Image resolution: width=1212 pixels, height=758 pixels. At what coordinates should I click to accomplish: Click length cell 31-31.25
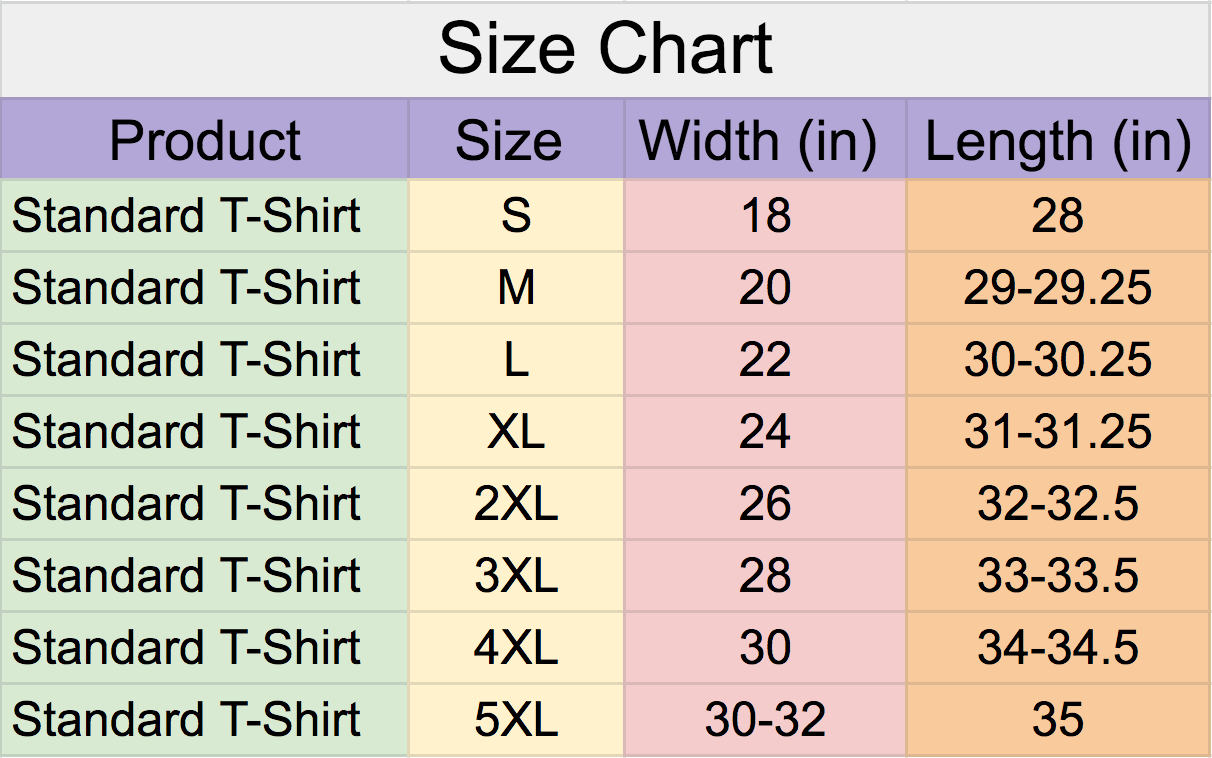pyautogui.click(x=1058, y=432)
